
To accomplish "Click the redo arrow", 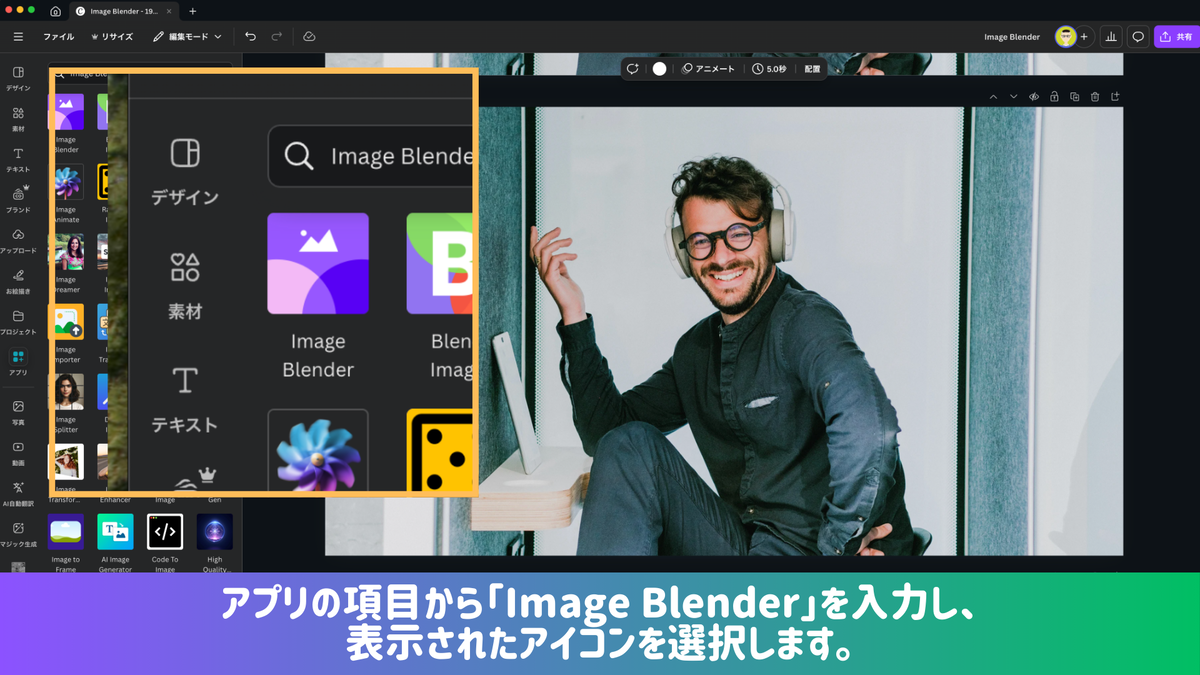I will click(277, 37).
